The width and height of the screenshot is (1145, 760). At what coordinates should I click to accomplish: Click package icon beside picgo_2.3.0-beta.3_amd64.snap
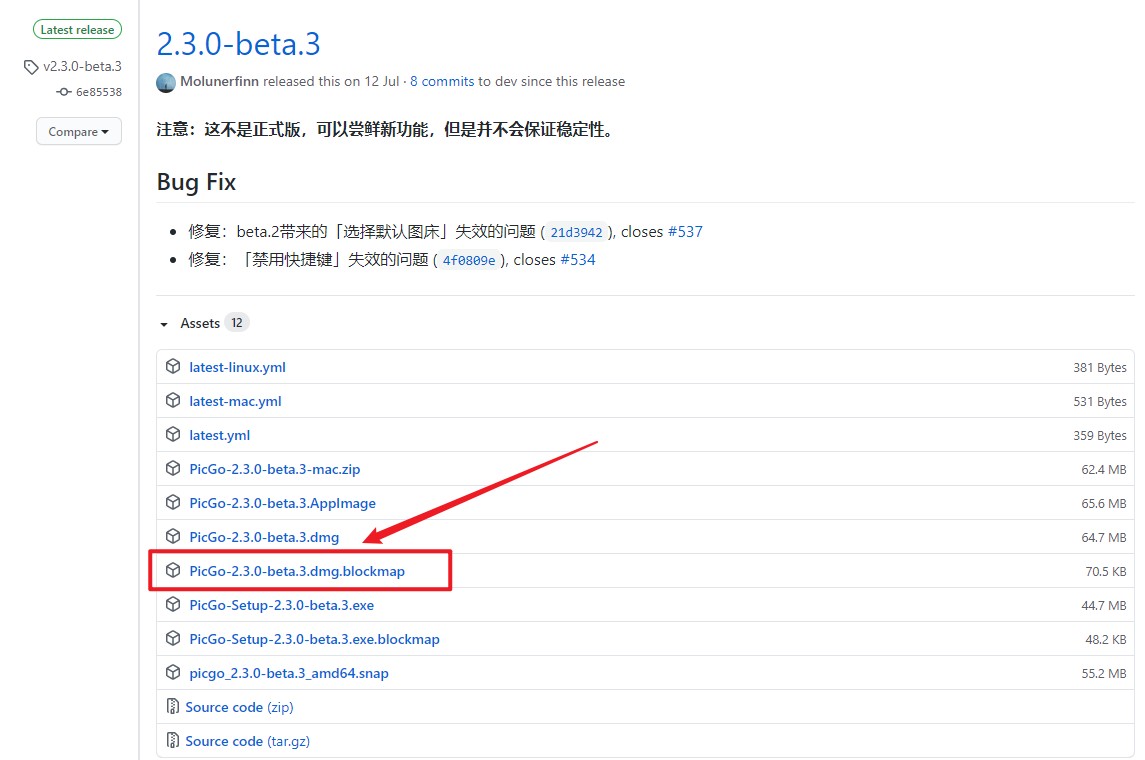point(173,672)
